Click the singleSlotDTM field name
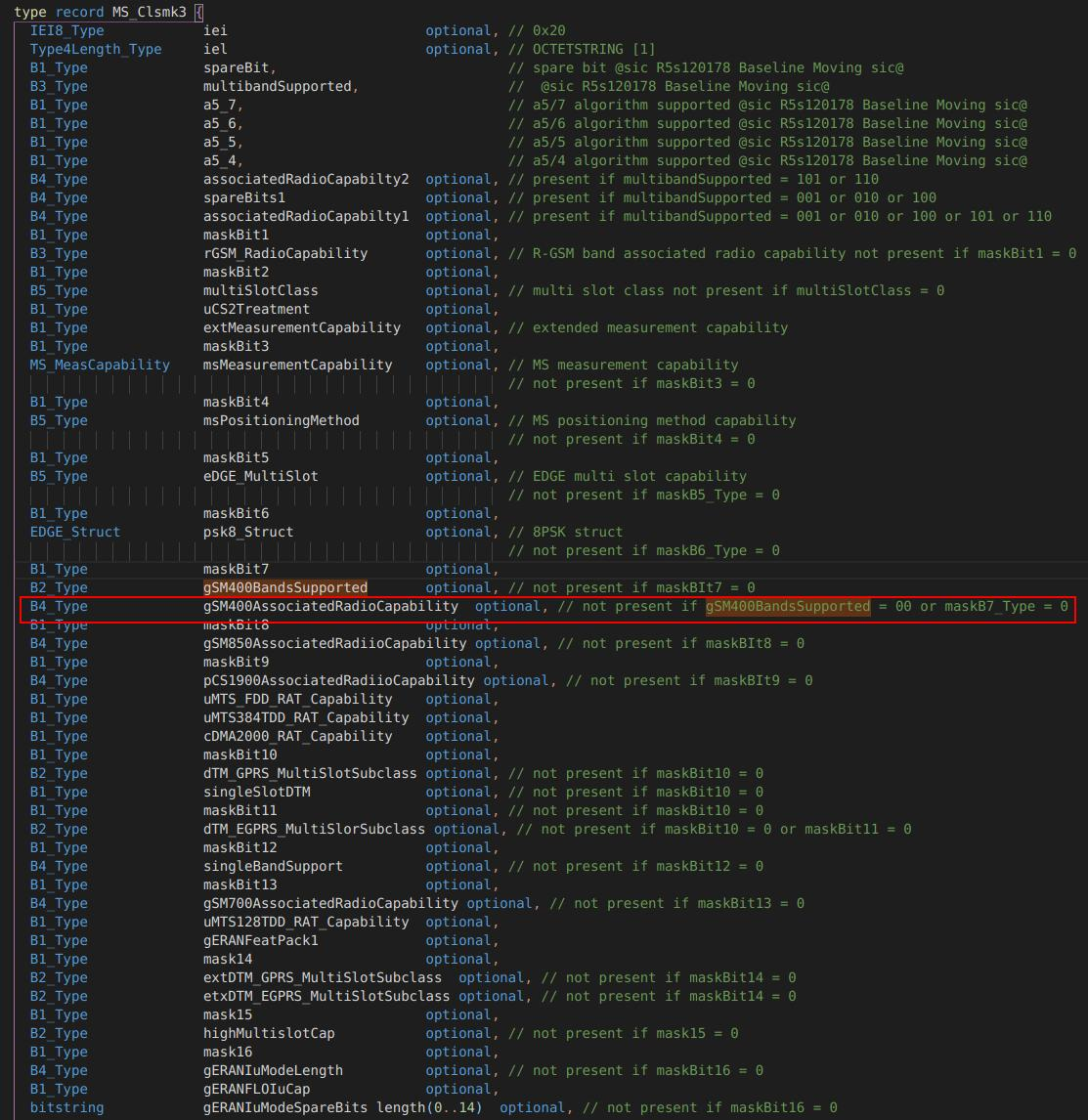Image resolution: width=1088 pixels, height=1120 pixels. pyautogui.click(x=256, y=793)
